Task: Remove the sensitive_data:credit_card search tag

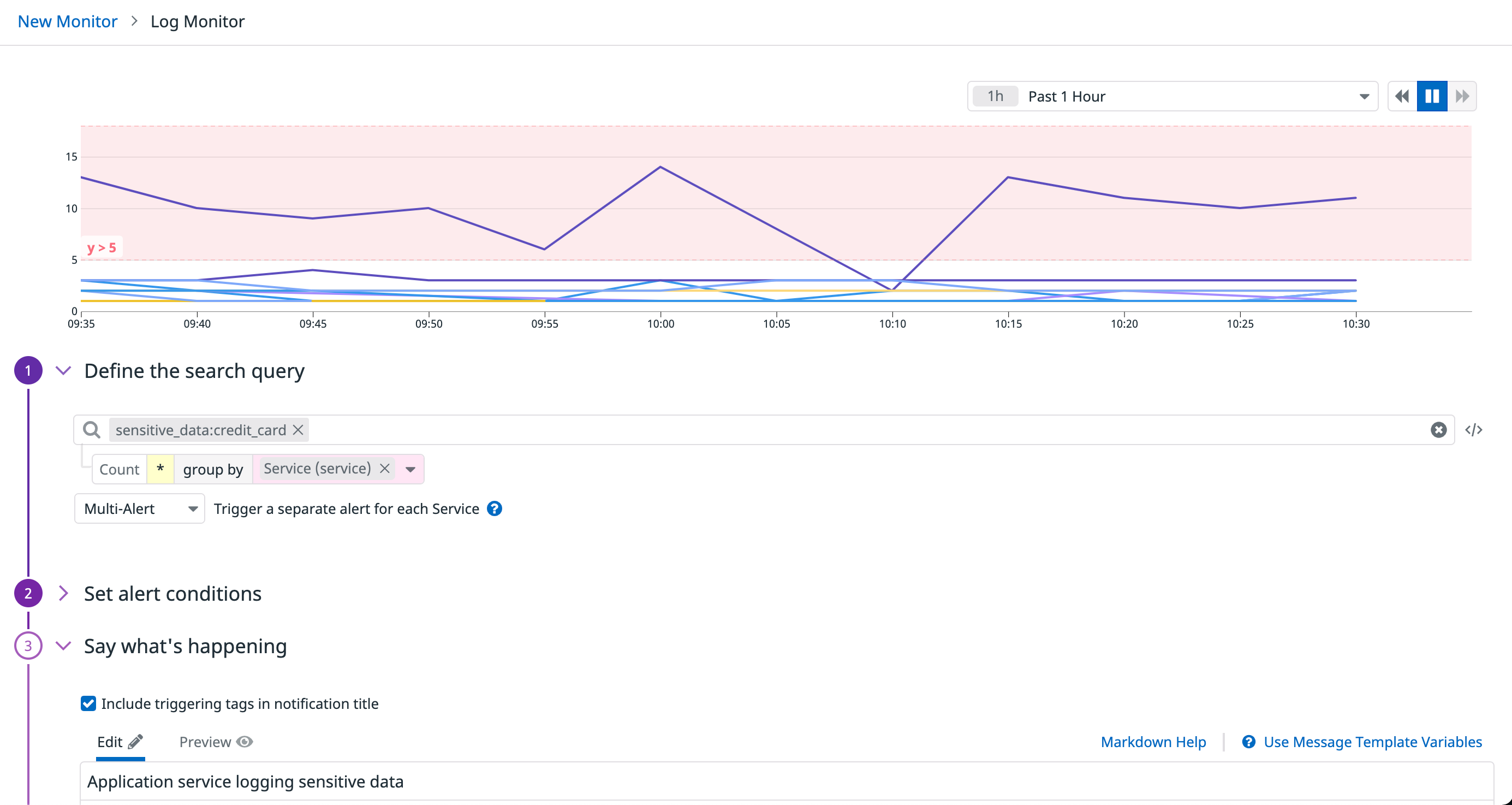Action: 297,430
